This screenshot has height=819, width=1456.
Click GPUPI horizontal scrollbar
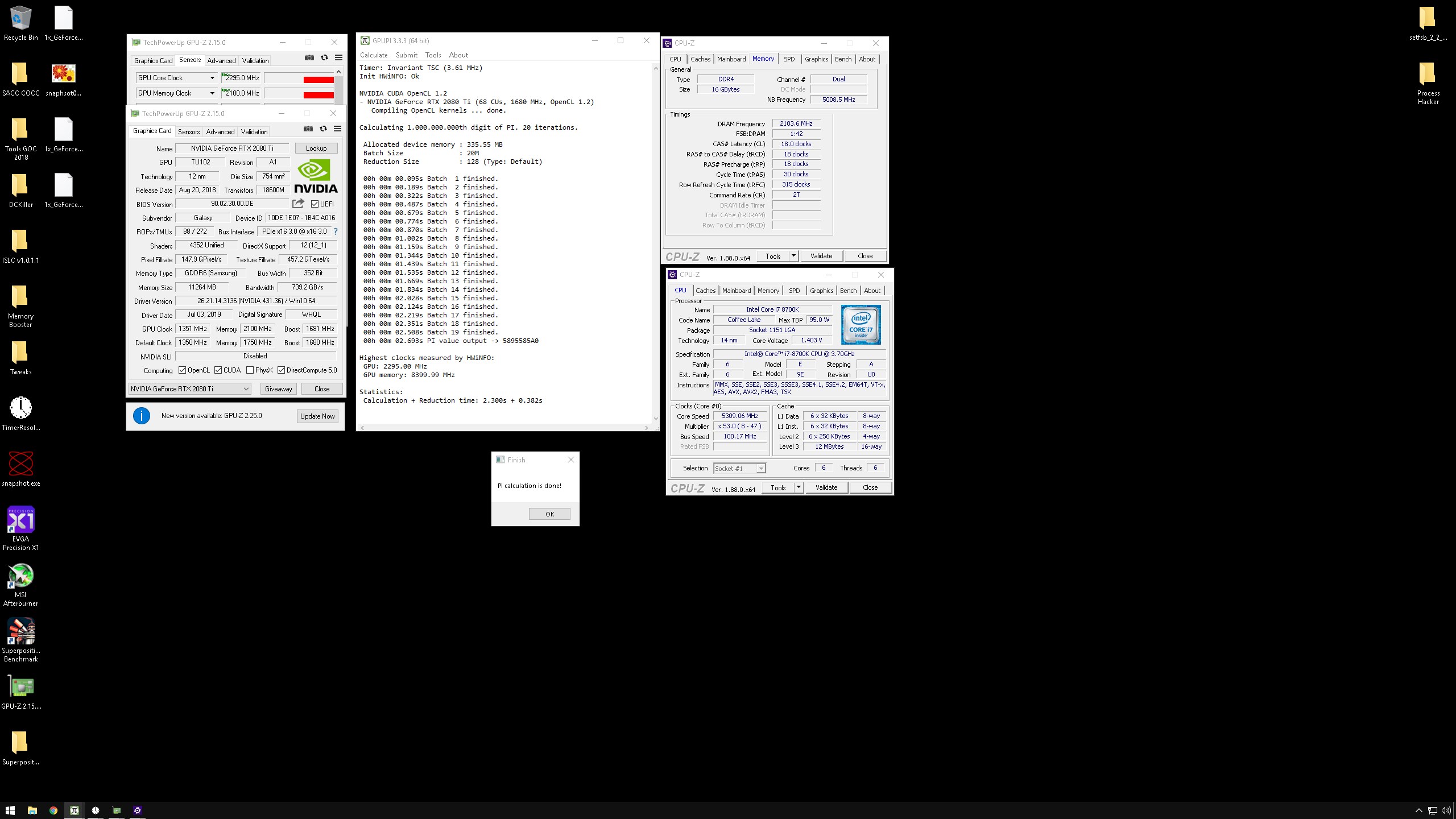pos(504,428)
